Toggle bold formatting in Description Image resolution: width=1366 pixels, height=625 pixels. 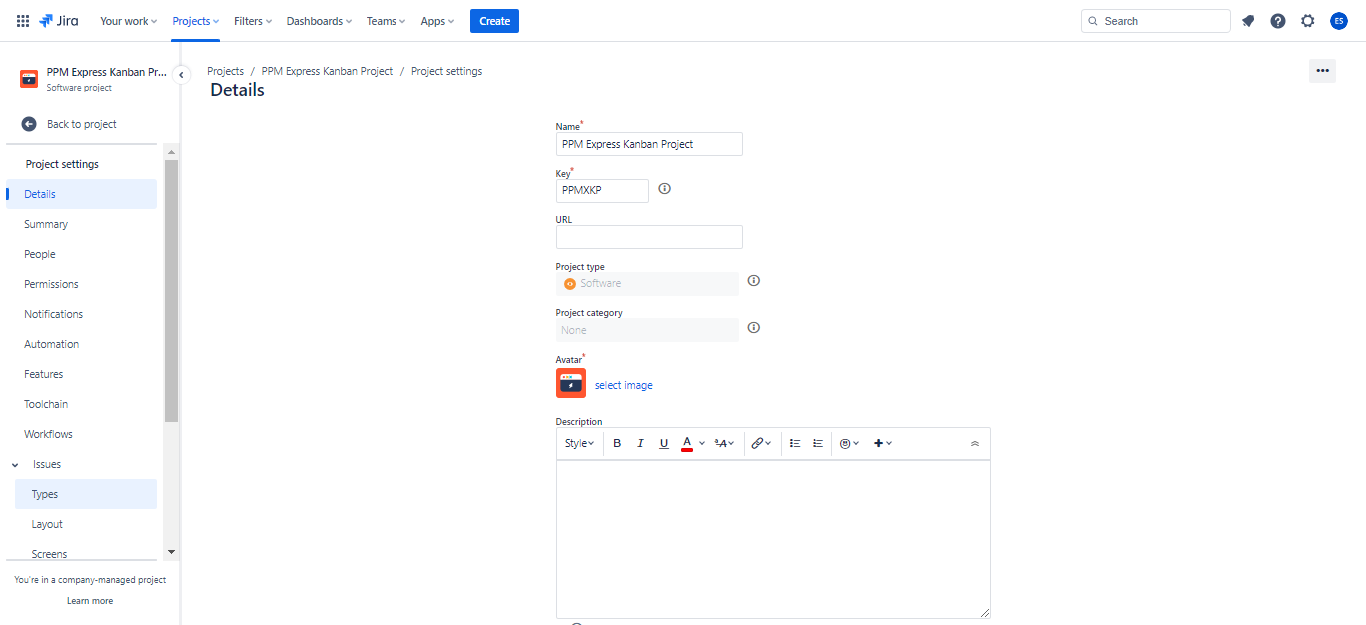617,443
